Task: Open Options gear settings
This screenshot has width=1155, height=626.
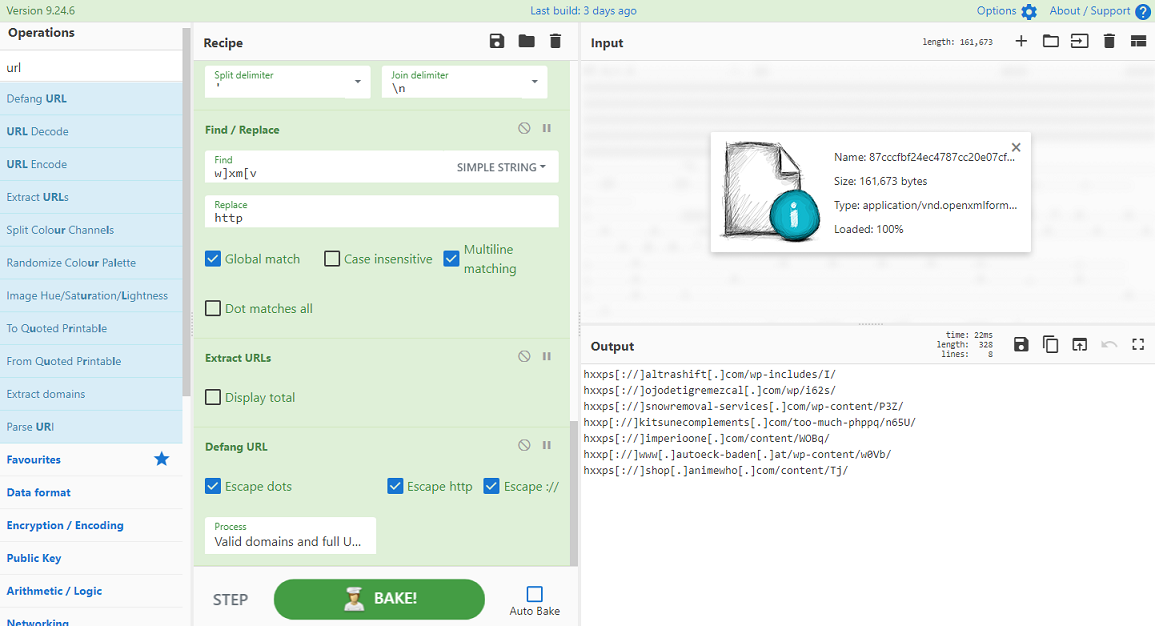Action: pyautogui.click(x=1029, y=12)
